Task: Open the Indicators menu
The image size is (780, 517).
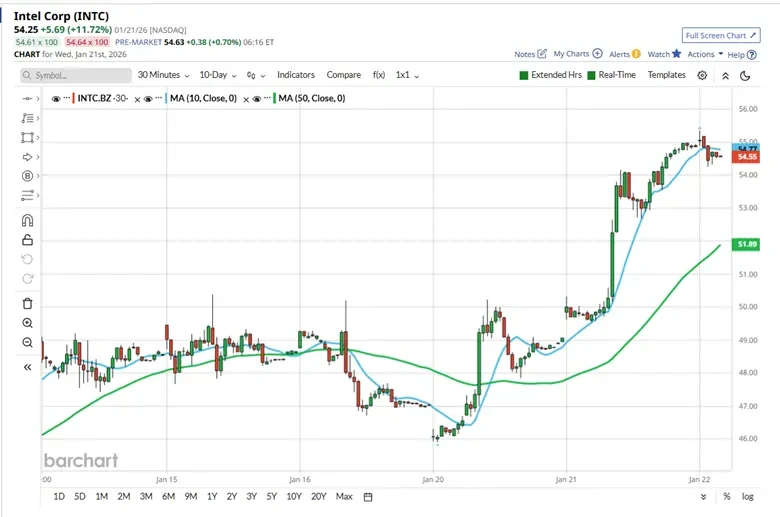Action: point(295,75)
